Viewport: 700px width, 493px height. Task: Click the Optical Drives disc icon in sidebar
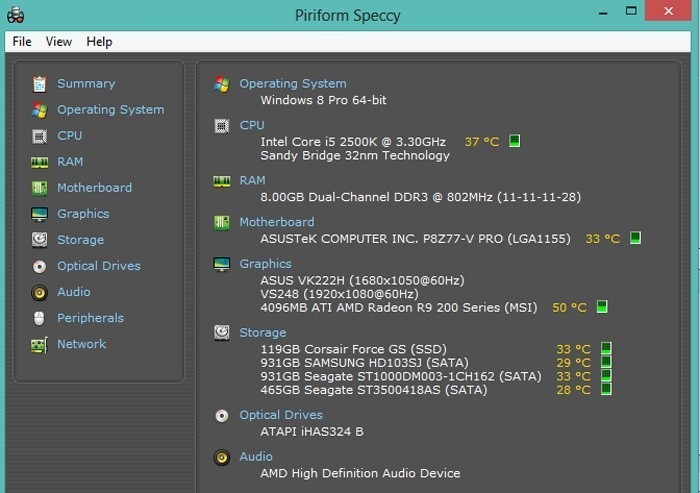click(39, 267)
